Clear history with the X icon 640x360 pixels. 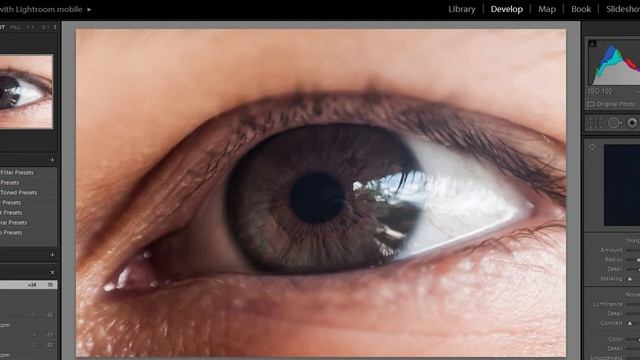coord(52,272)
